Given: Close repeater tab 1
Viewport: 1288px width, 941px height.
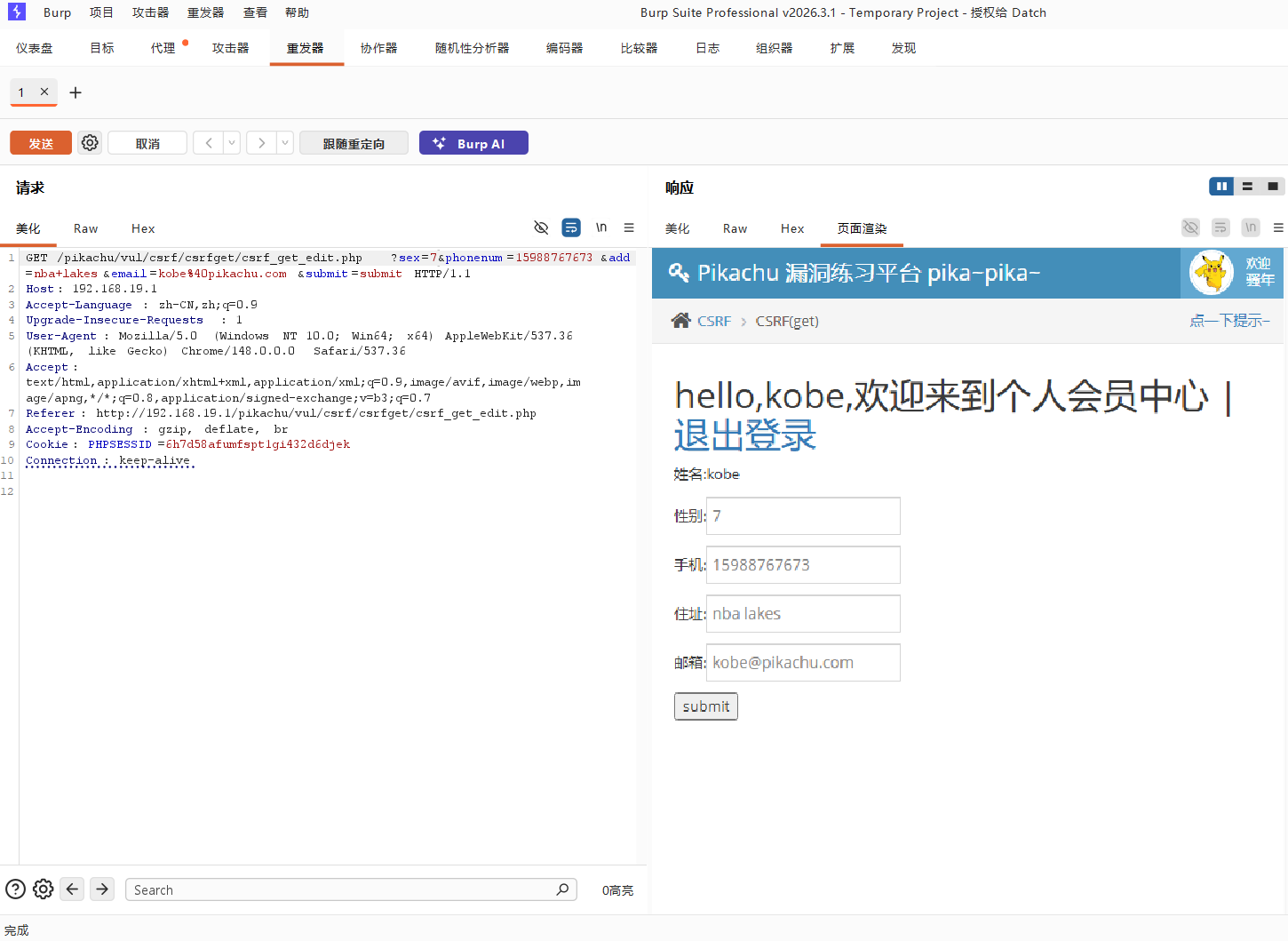Looking at the screenshot, I should pyautogui.click(x=44, y=92).
